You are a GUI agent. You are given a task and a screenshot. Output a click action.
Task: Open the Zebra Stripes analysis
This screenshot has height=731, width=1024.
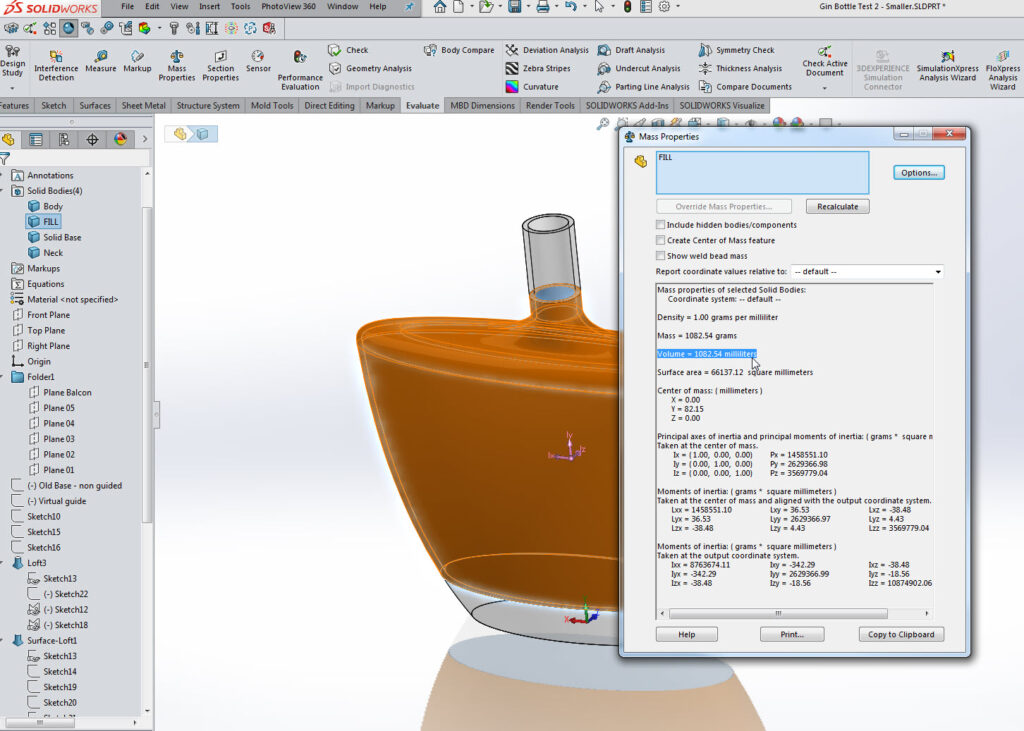(538, 68)
